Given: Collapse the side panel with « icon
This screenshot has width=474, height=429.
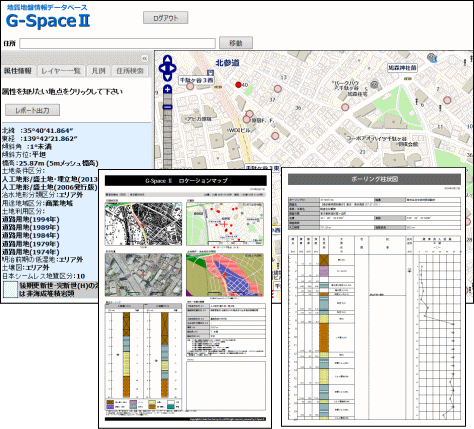Looking at the screenshot, I should pos(145,58).
